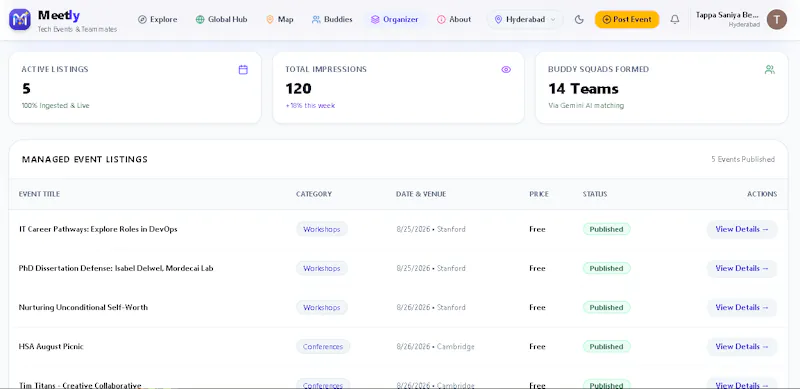
Task: Click 8/26/2026 Cambridge on HSA Picnic row
Action: [435, 347]
